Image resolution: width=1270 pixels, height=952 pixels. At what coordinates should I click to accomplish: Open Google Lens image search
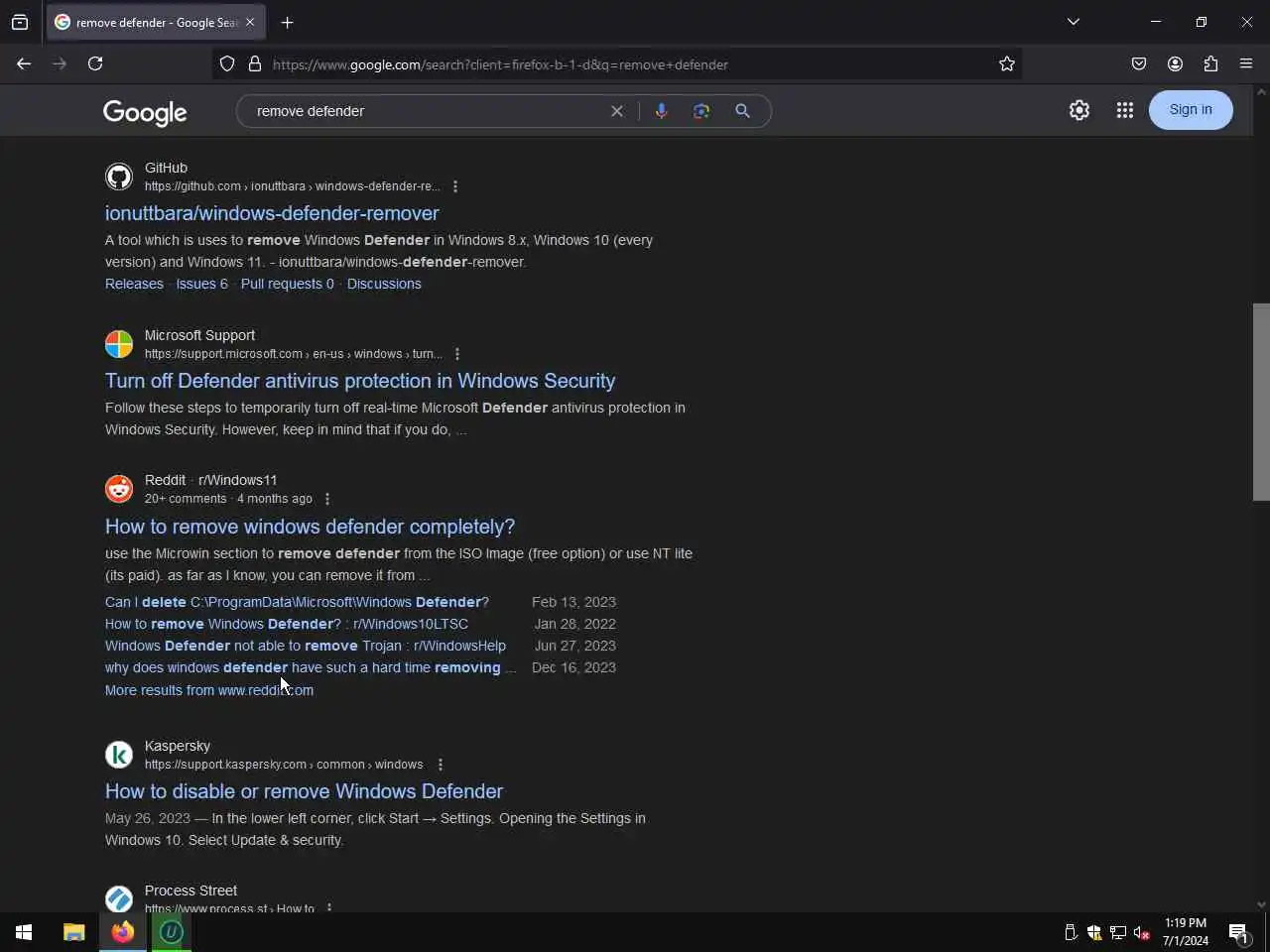701,111
